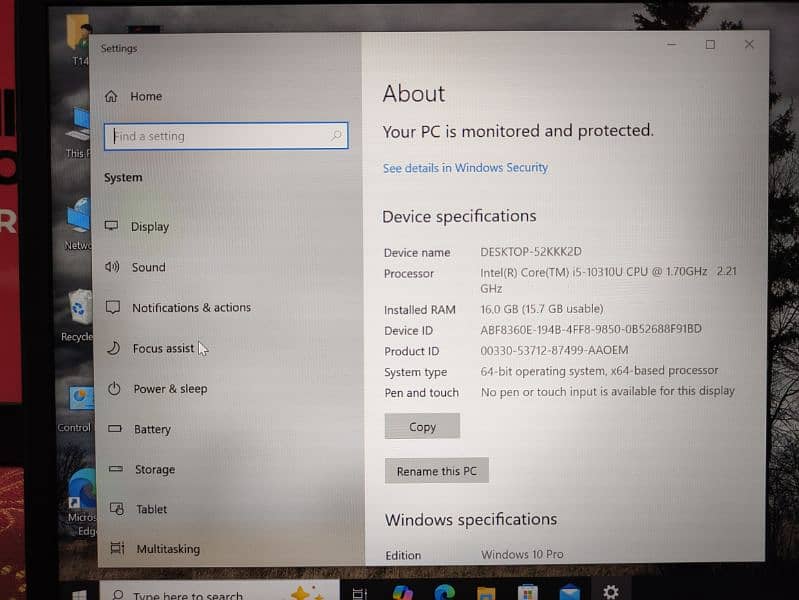Click the Tablet icon in sidebar

click(x=117, y=508)
